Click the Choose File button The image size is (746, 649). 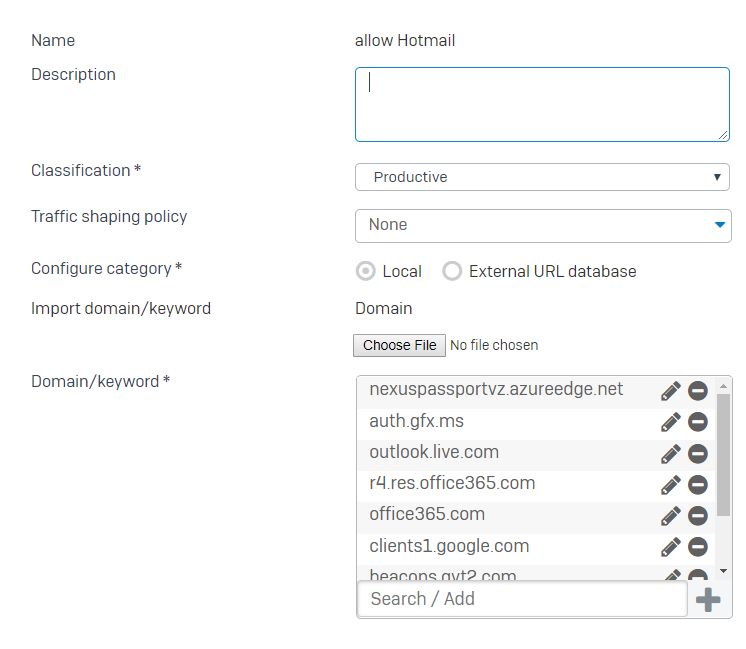coord(400,345)
